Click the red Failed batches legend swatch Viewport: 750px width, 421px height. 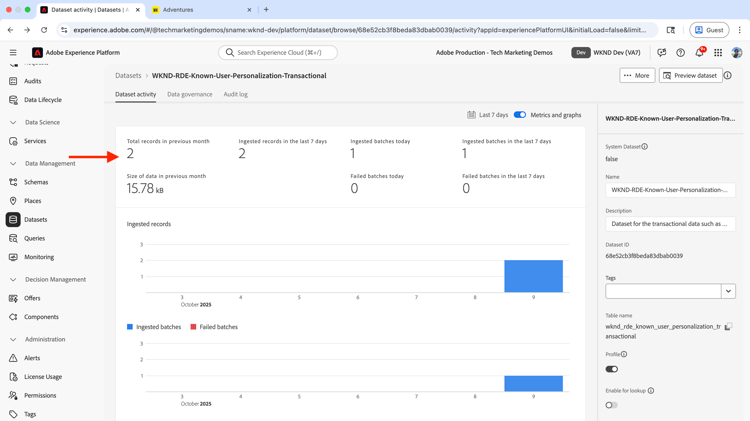193,327
